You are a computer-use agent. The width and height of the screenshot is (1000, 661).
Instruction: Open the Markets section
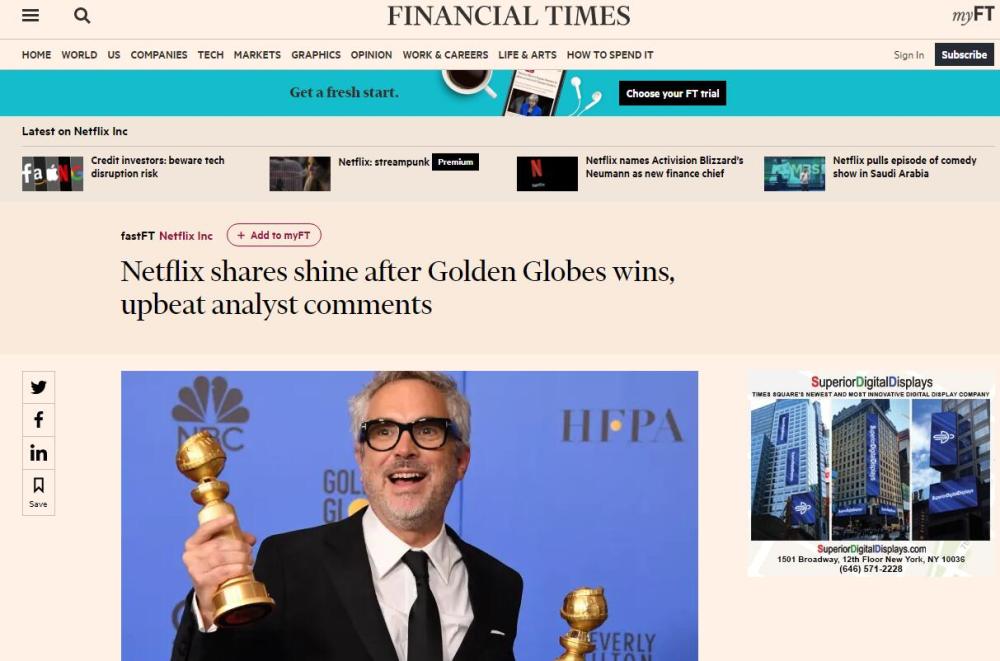click(257, 55)
